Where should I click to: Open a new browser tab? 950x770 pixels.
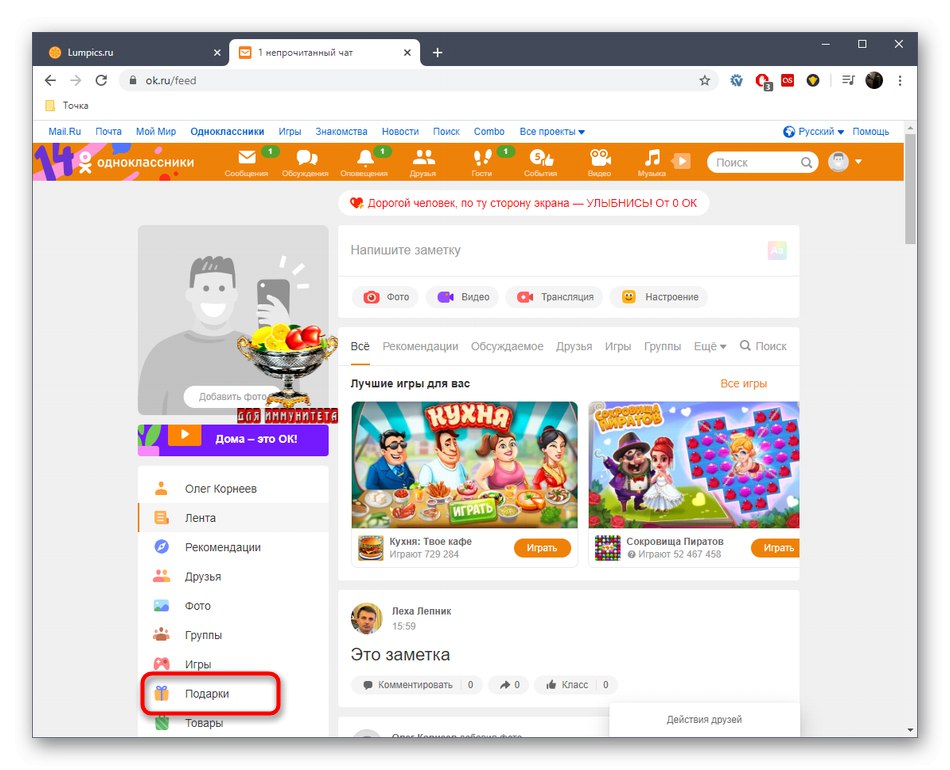(437, 53)
